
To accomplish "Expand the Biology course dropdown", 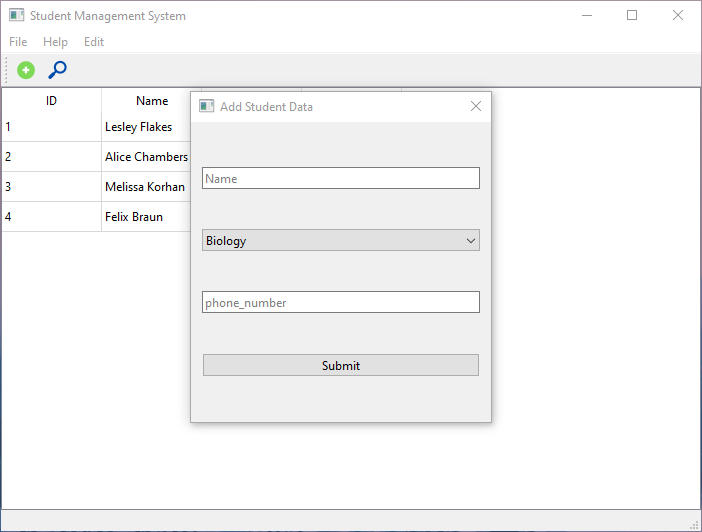I will coord(341,240).
